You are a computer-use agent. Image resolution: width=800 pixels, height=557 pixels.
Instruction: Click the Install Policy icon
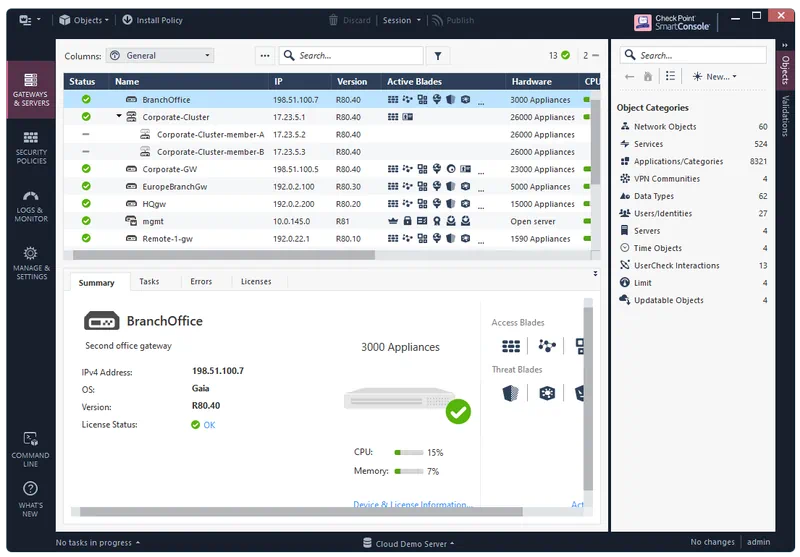pos(128,20)
